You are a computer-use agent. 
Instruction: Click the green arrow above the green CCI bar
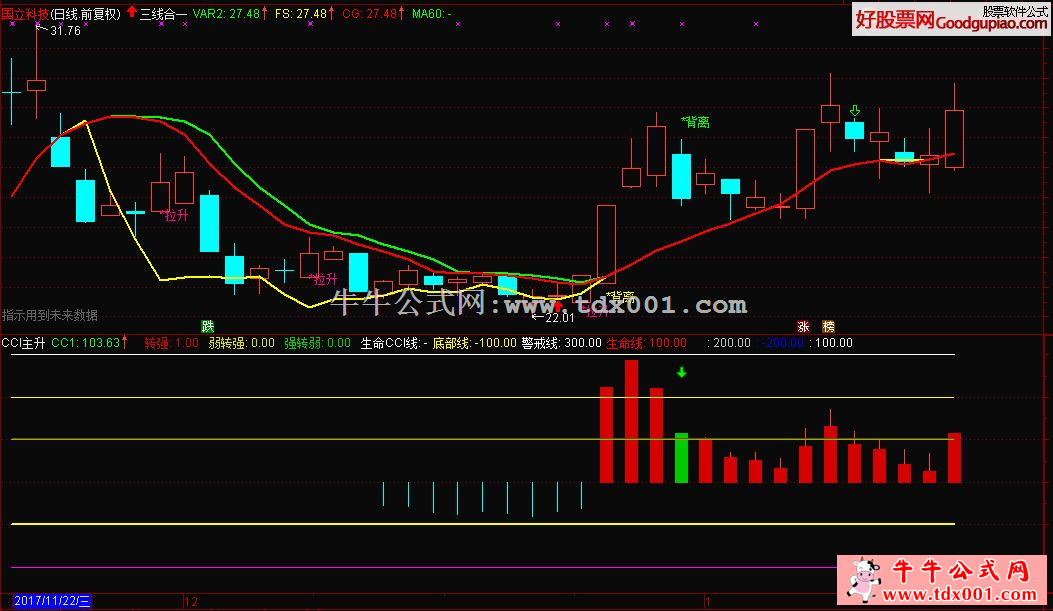click(x=681, y=373)
